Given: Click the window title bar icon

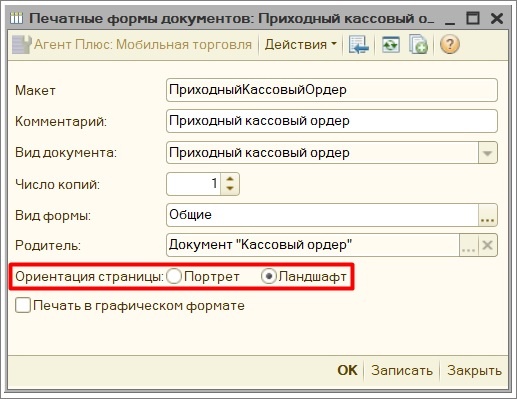Looking at the screenshot, I should coord(17,18).
